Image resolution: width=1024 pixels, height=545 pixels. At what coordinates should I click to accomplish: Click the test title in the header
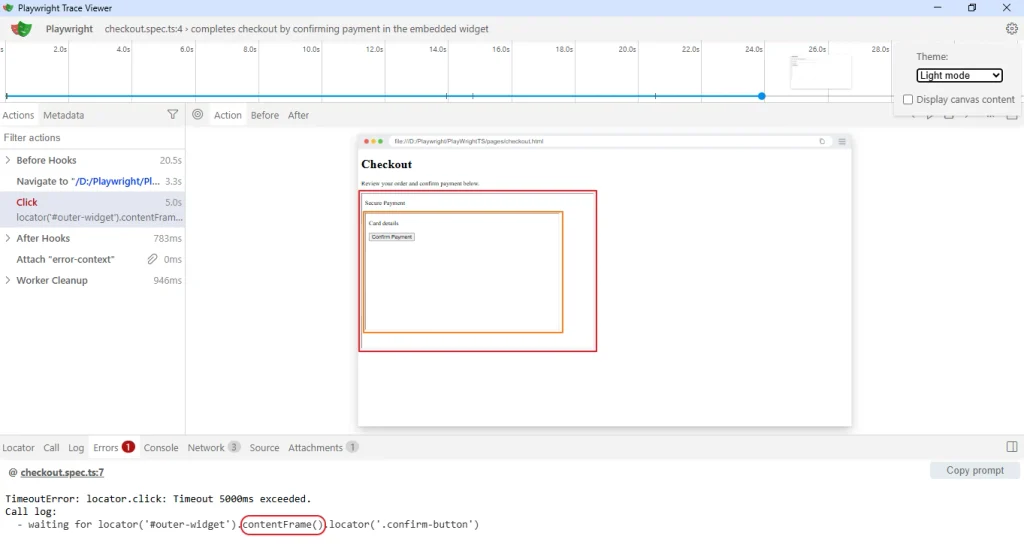coord(296,29)
